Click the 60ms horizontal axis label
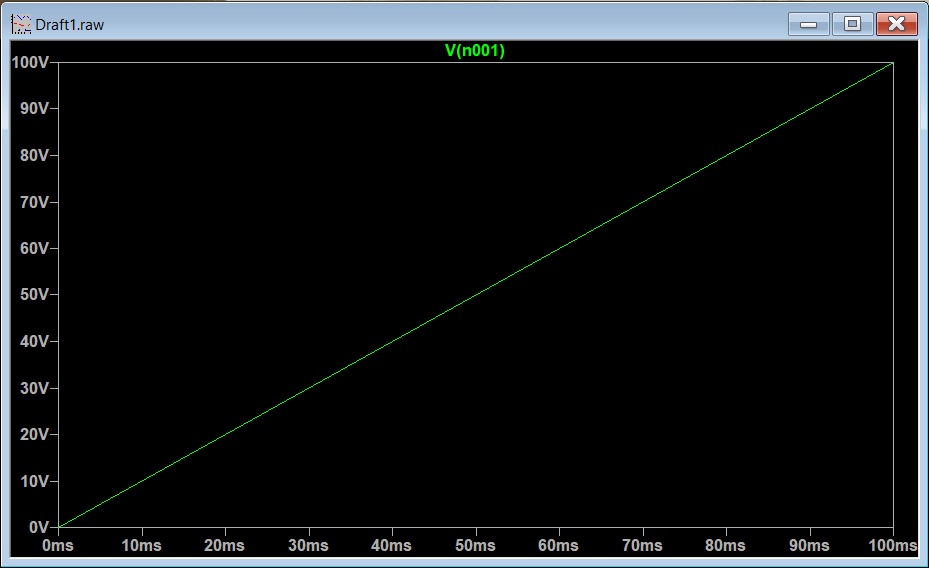This screenshot has width=929, height=568. [558, 545]
